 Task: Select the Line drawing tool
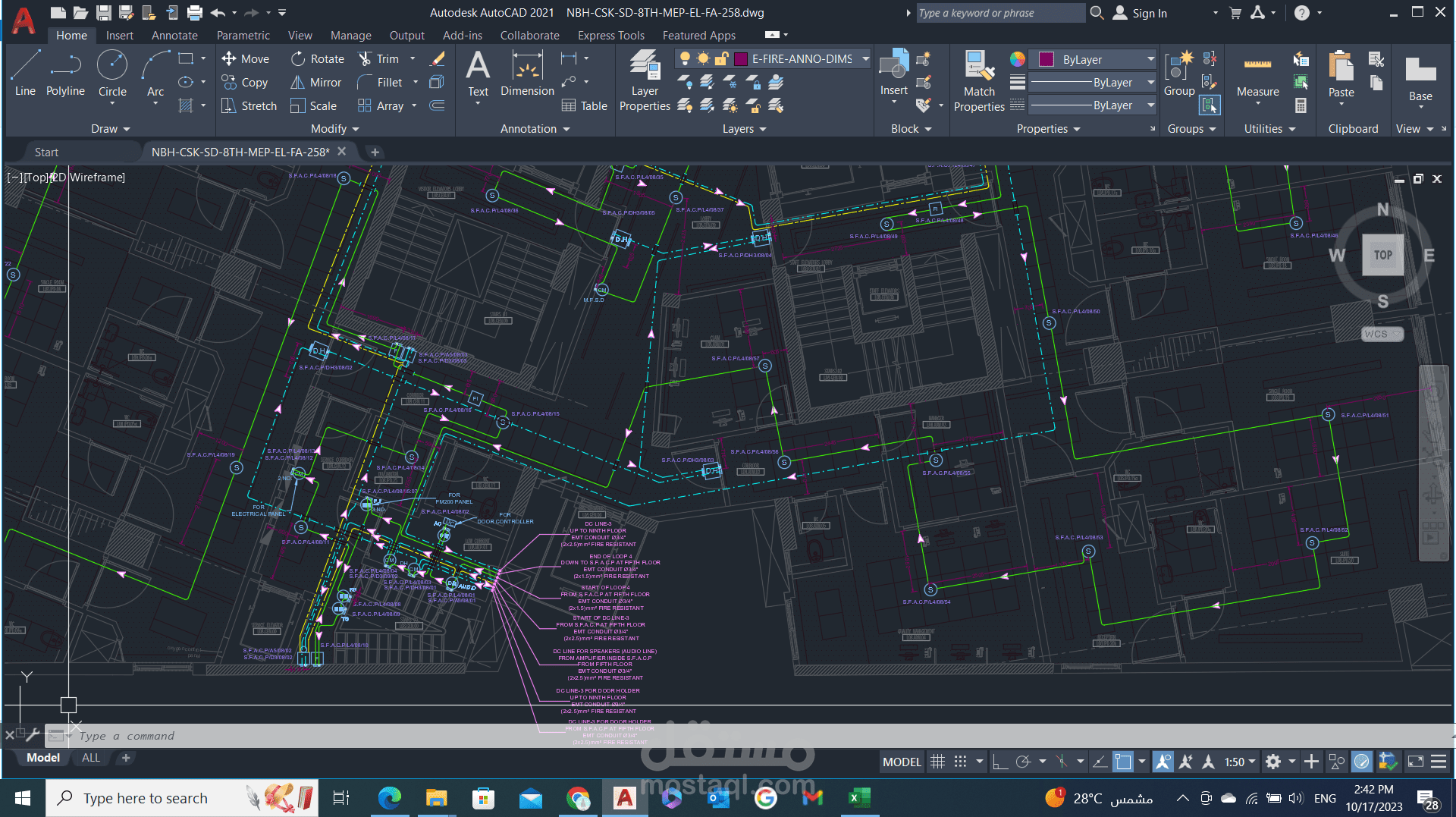click(25, 74)
